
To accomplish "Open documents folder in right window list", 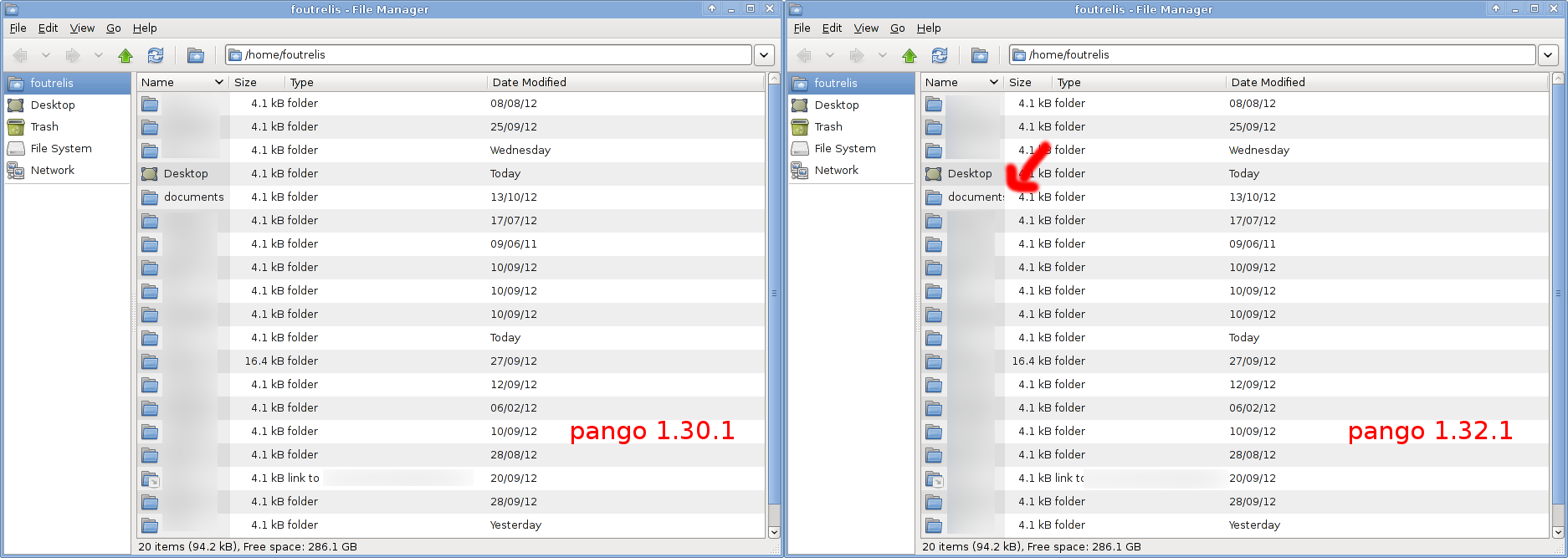I will (x=975, y=197).
